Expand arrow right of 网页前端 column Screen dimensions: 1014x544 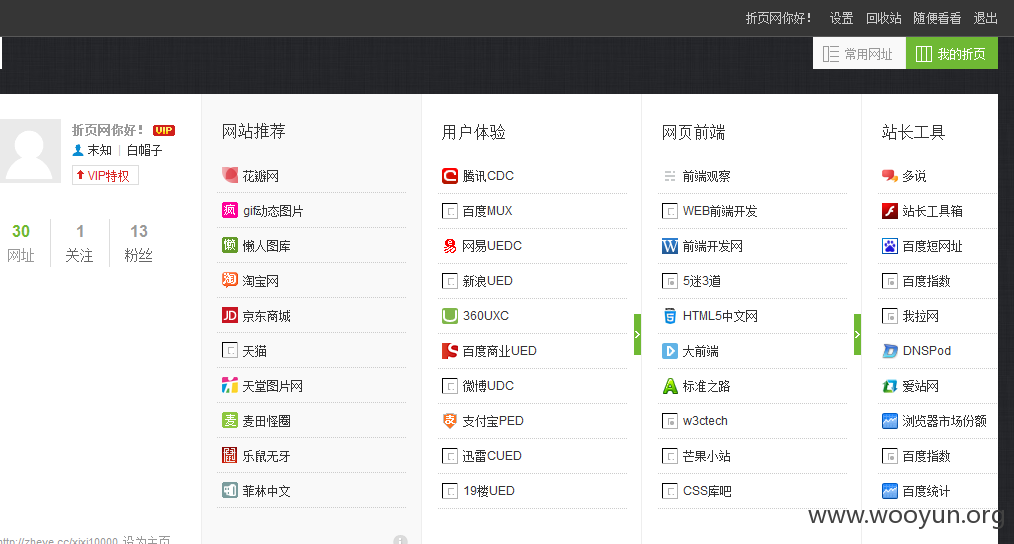tap(858, 334)
